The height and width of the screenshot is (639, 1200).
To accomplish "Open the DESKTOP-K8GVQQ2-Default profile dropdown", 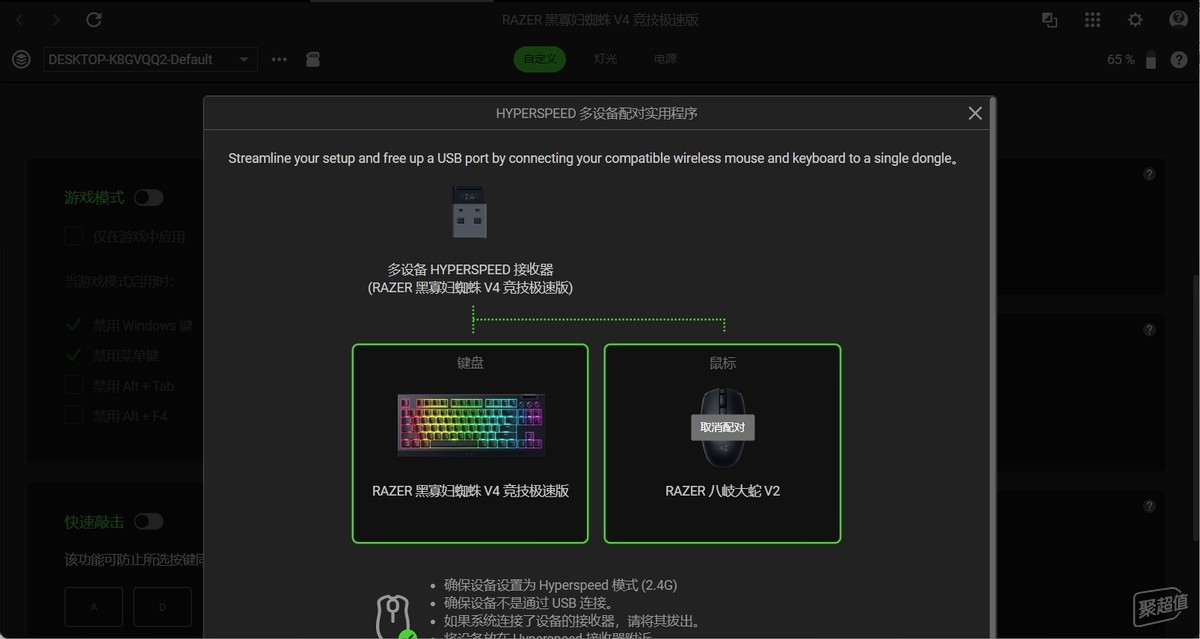I will [150, 60].
